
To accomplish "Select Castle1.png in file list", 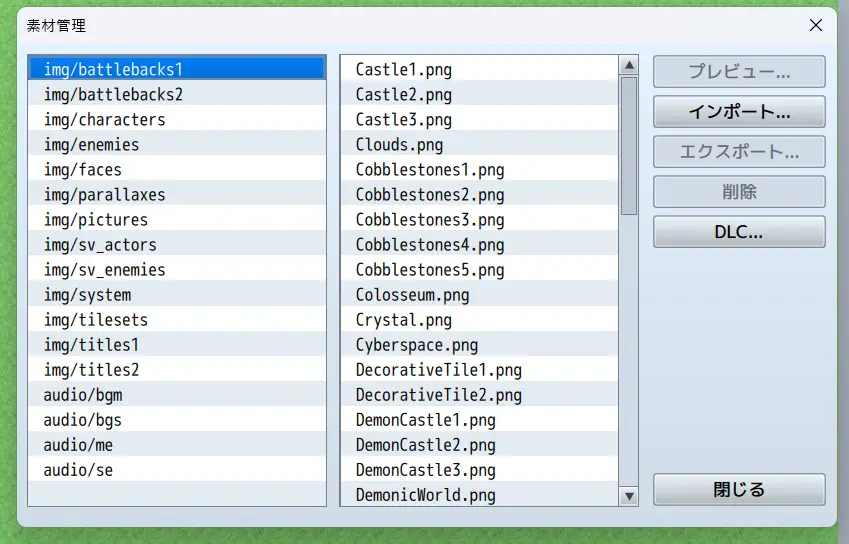I will point(404,70).
